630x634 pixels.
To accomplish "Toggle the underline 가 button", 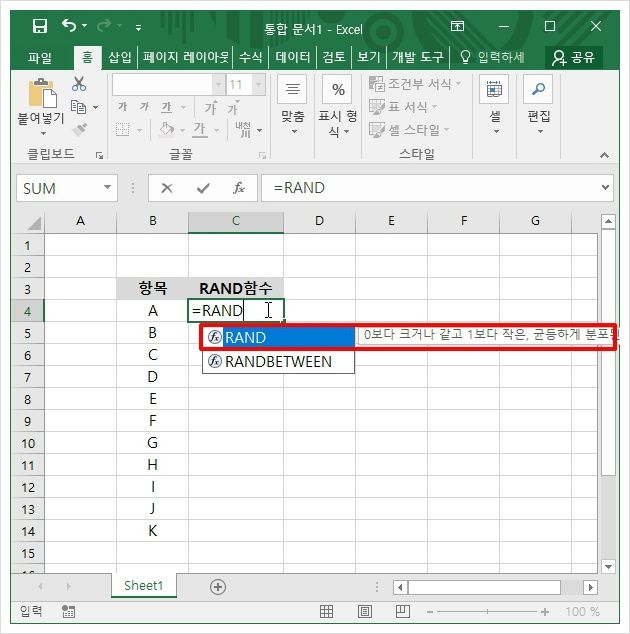I will tap(167, 107).
